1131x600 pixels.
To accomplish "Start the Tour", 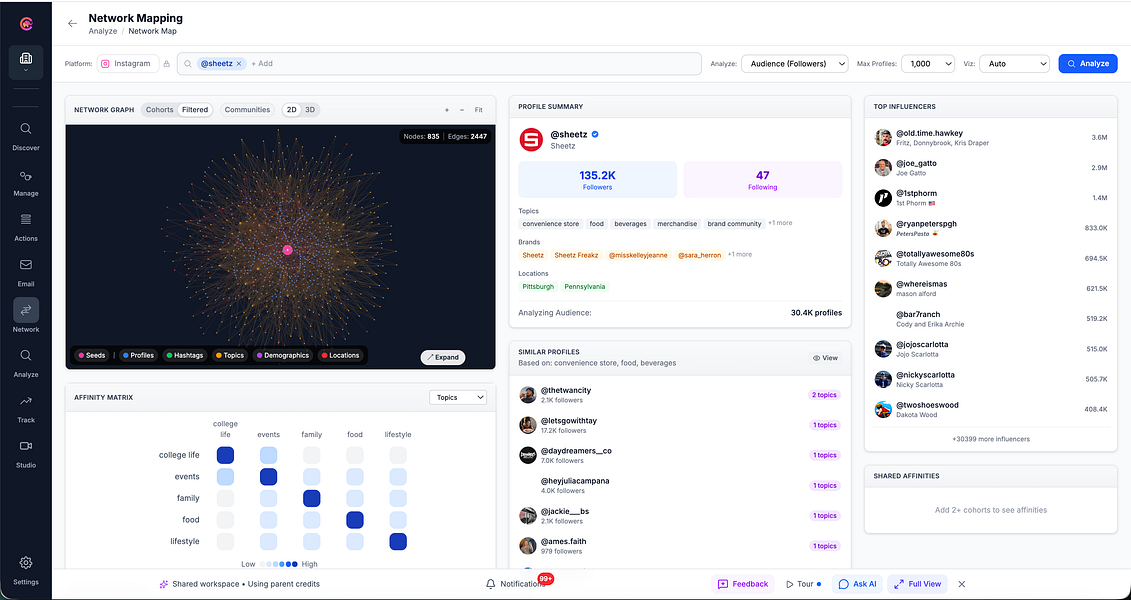I will click(803, 584).
